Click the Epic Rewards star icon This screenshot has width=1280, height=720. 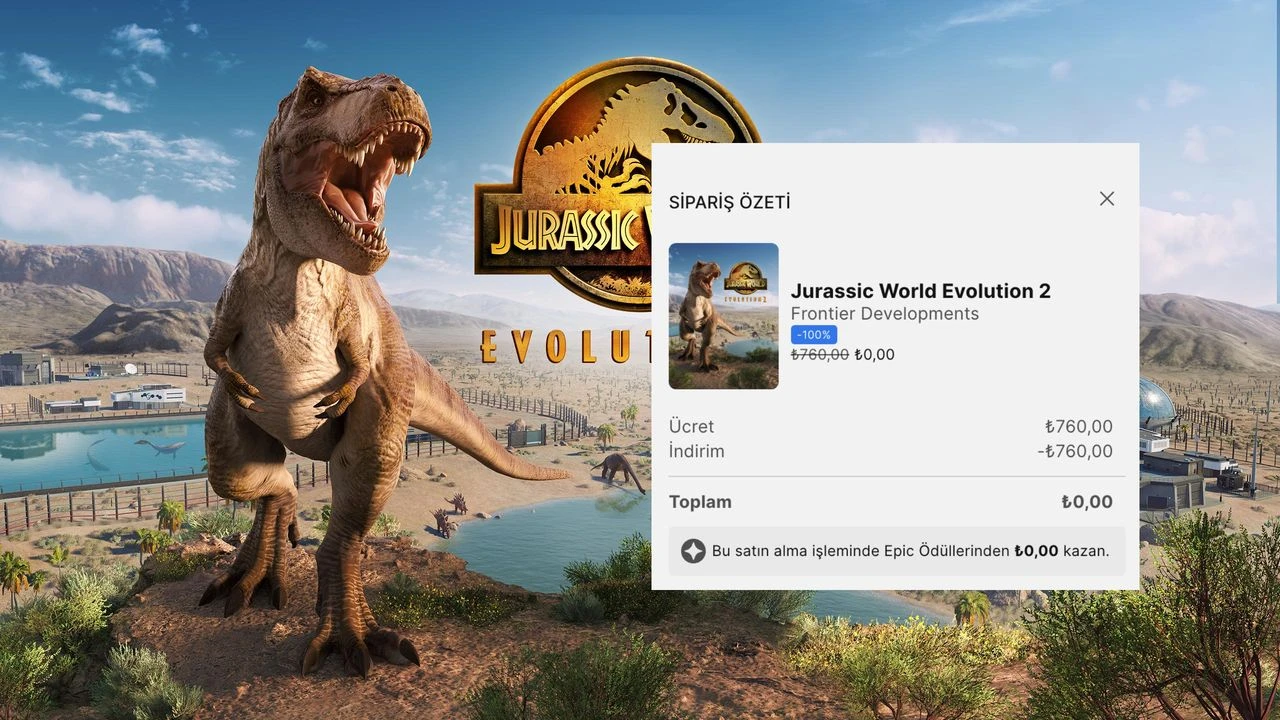693,551
